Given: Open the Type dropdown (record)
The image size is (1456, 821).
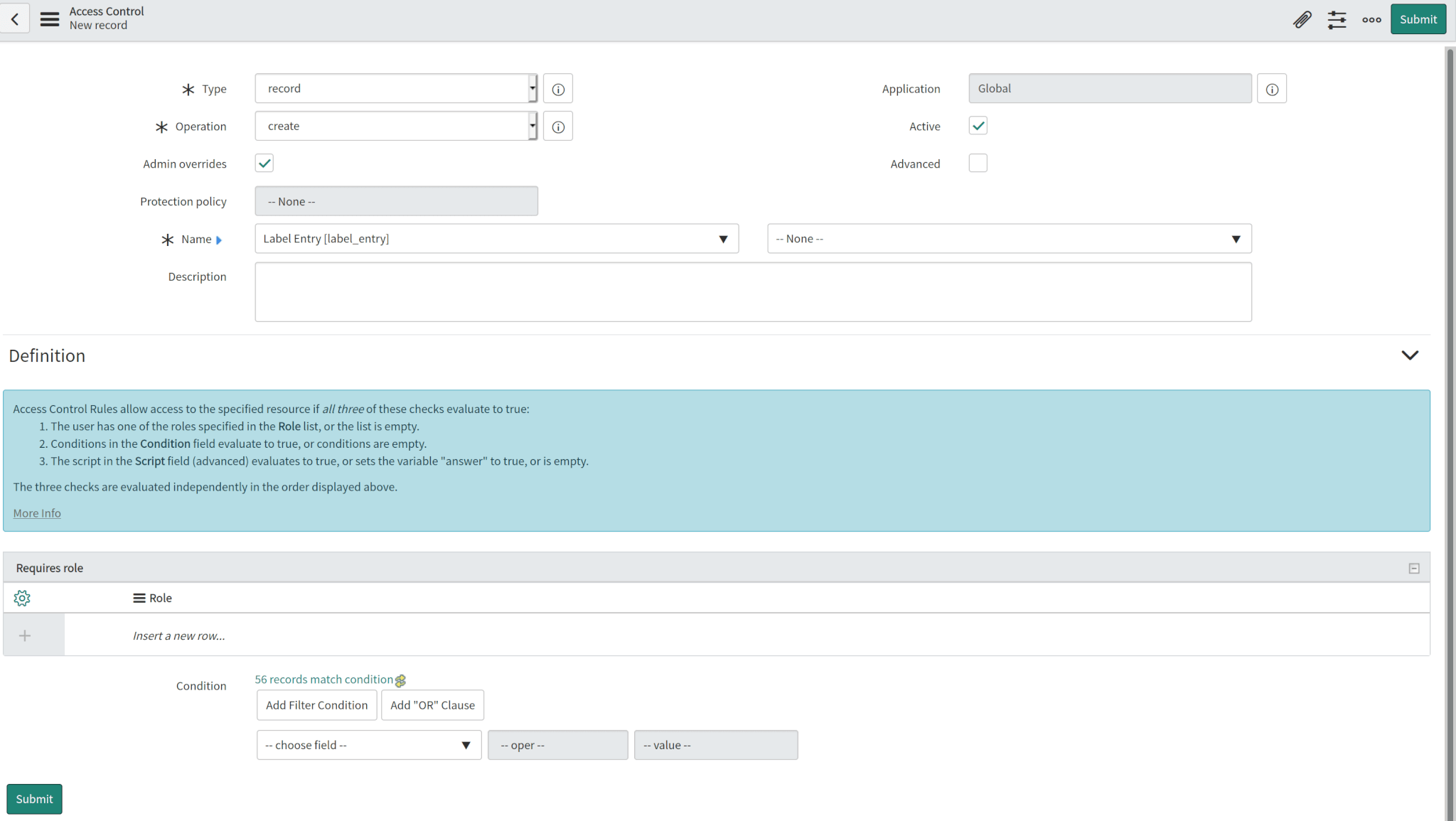Looking at the screenshot, I should pos(395,88).
